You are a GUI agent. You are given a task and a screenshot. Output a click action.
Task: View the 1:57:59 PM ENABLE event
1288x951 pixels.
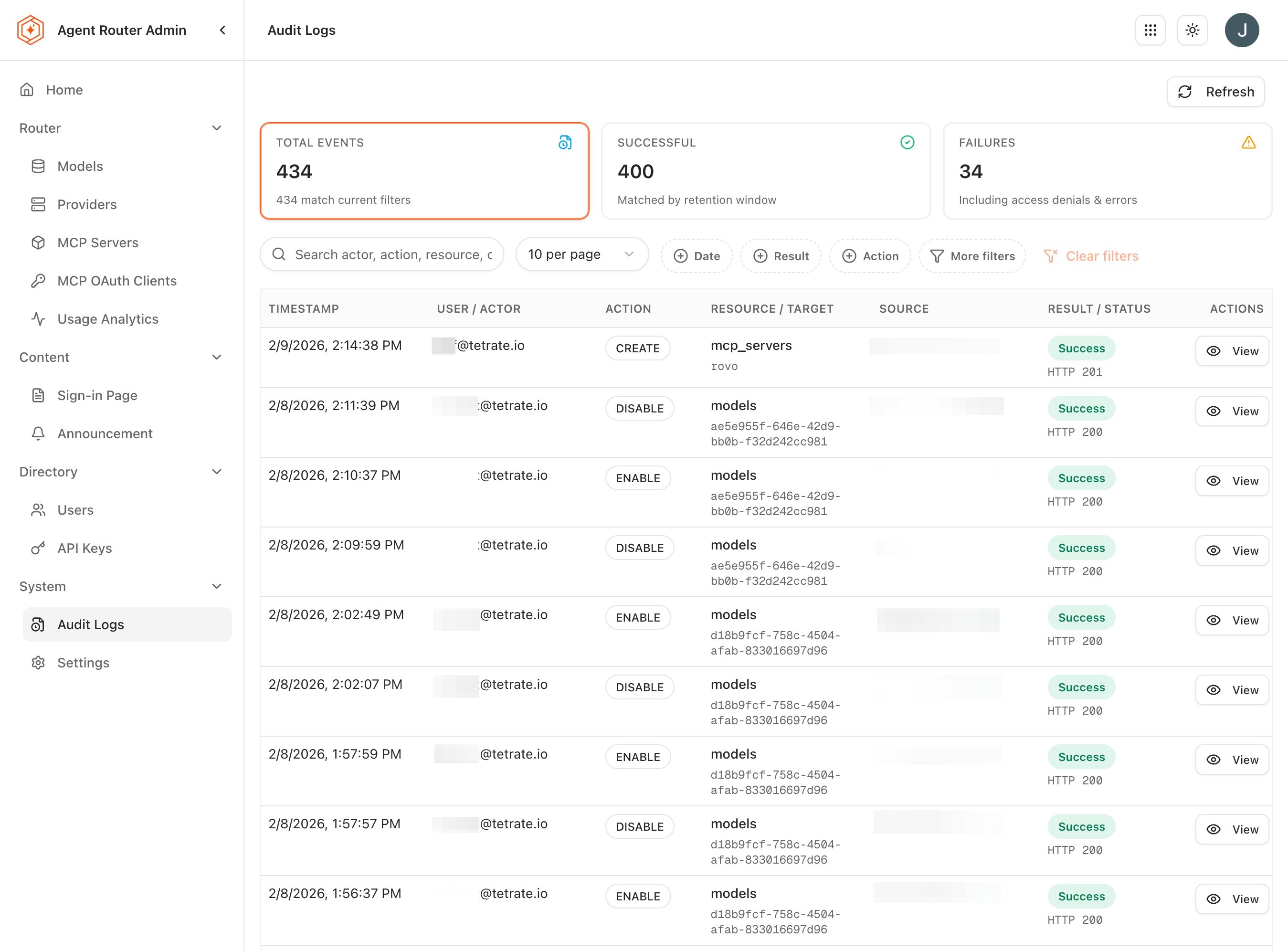tap(1232, 759)
